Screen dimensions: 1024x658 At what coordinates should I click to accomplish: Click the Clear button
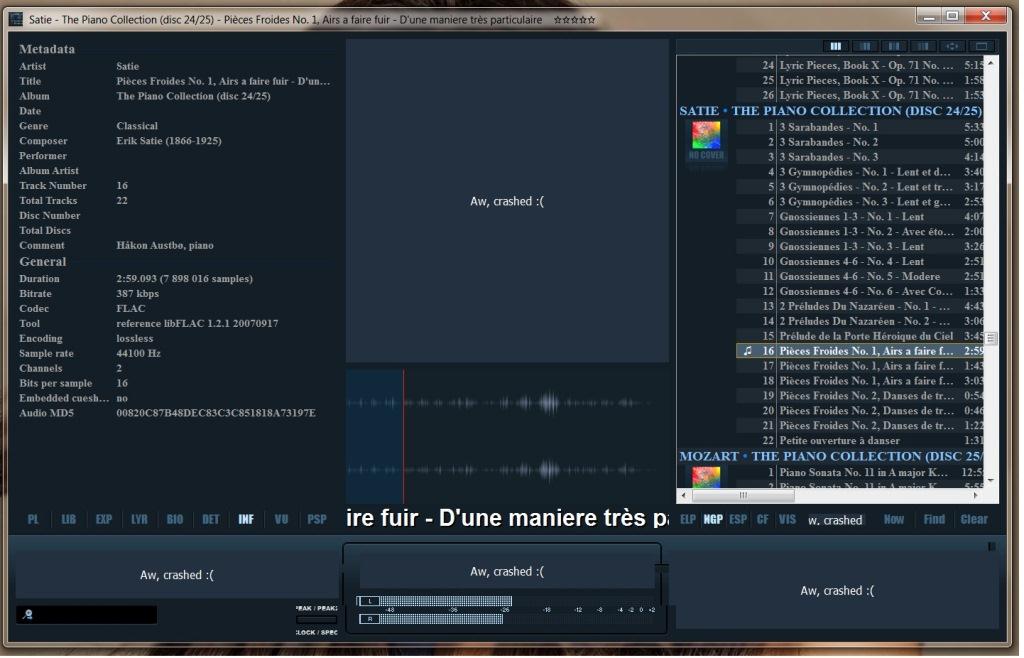974,520
